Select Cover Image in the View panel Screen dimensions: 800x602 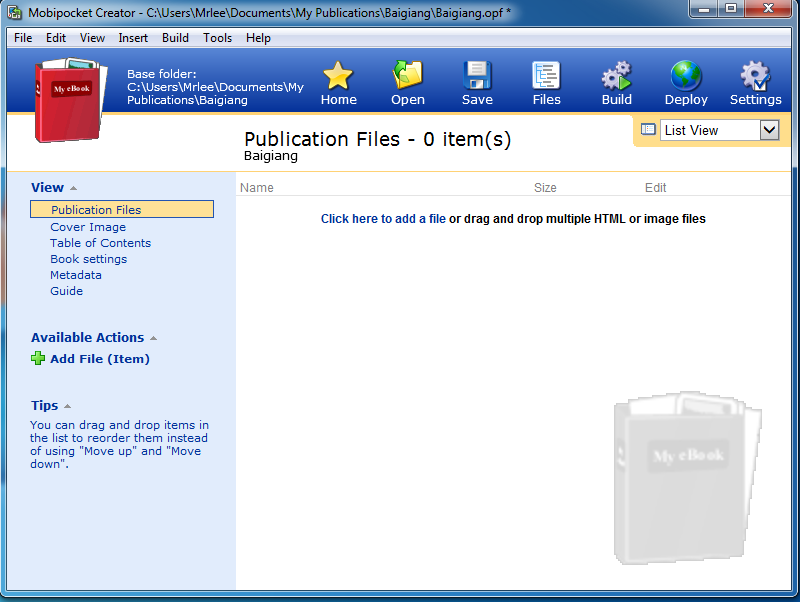pos(88,227)
